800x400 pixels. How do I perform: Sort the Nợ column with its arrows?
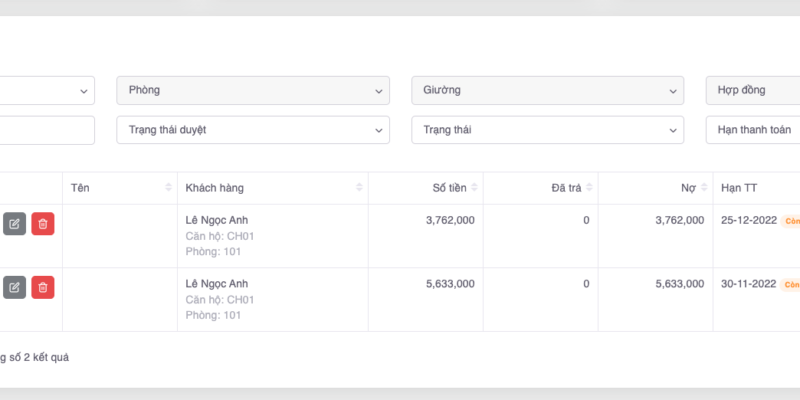[704, 188]
